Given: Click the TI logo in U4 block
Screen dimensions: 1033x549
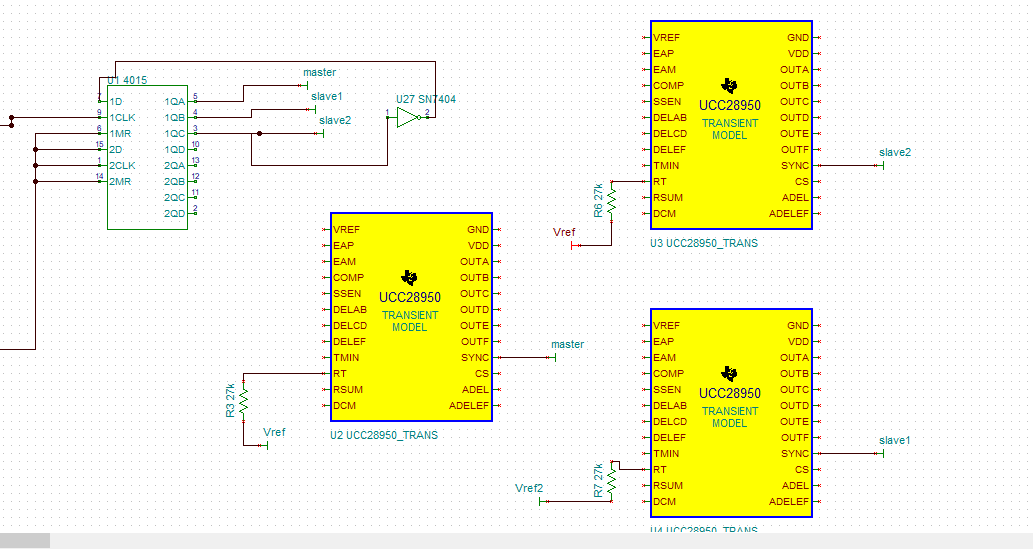Looking at the screenshot, I should pyautogui.click(x=729, y=373).
